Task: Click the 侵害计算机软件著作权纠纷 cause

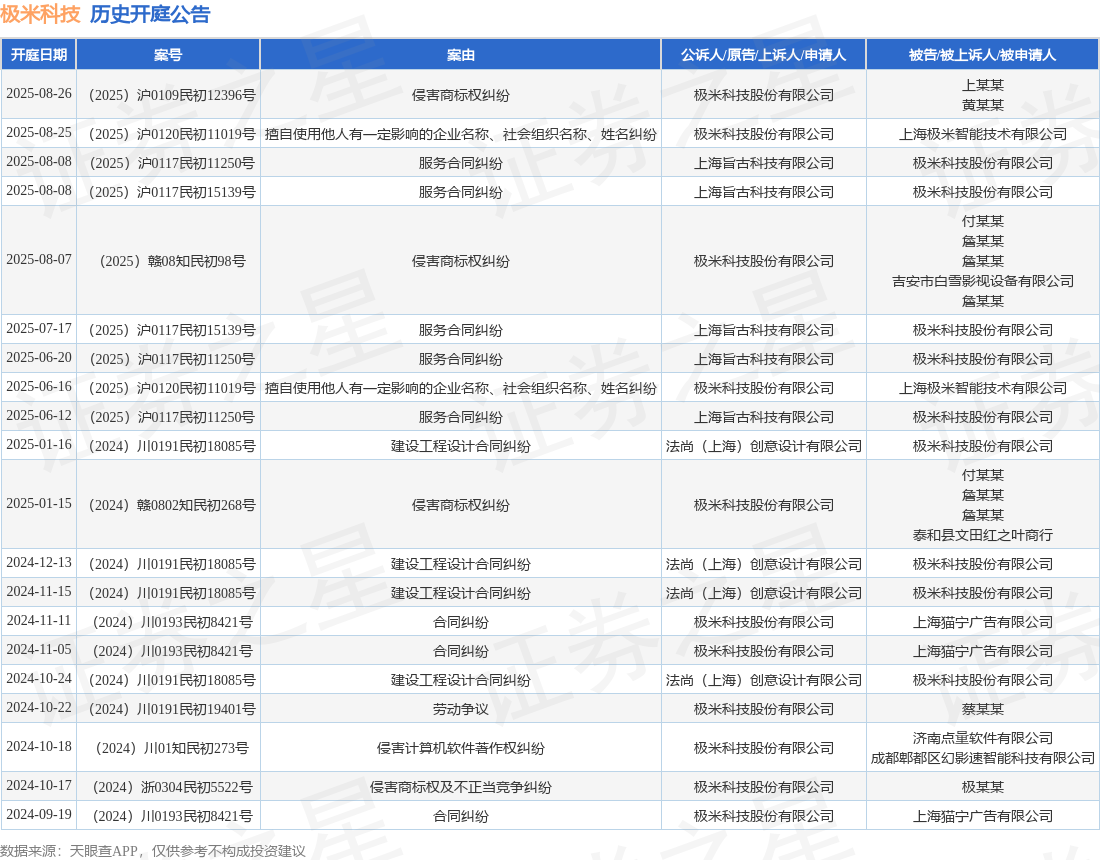Action: click(x=461, y=748)
